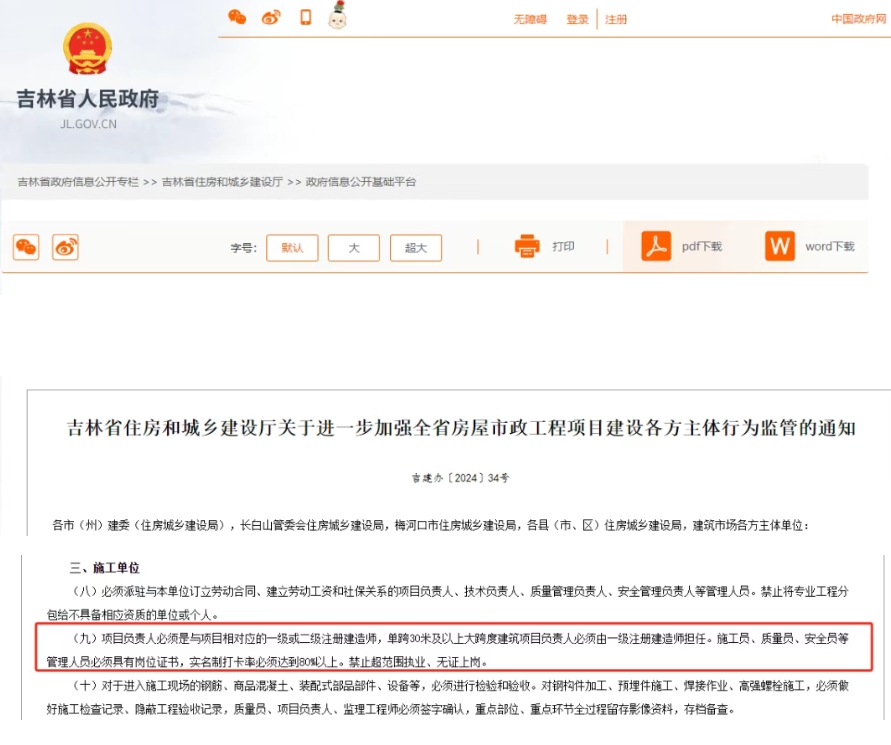
Task: Open 吉林省住房和城乡建设厅 breadcrumb link
Action: 222,182
